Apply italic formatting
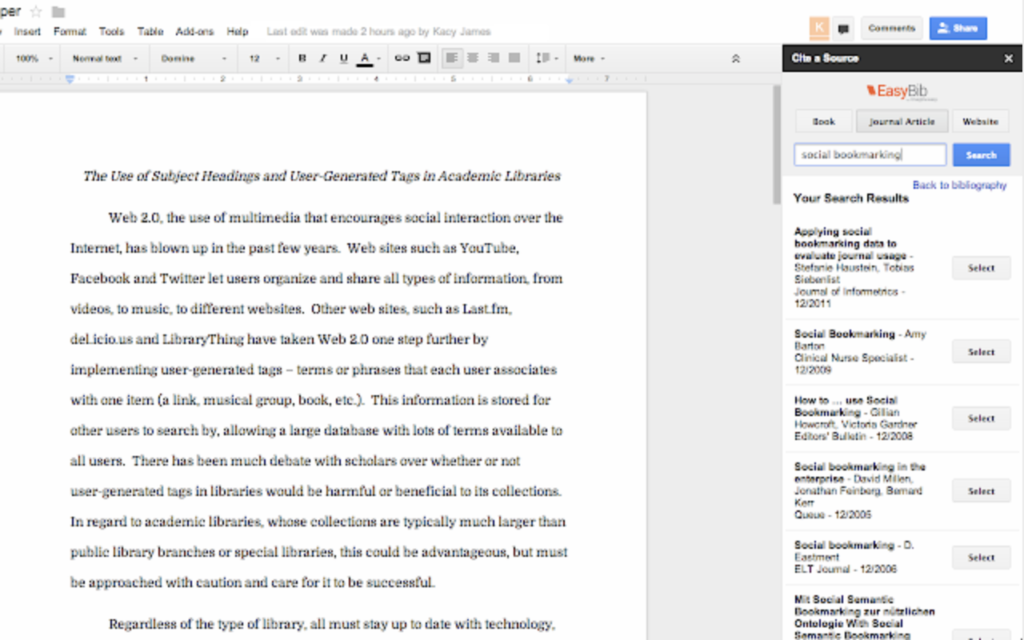The height and width of the screenshot is (640, 1024). pyautogui.click(x=322, y=58)
